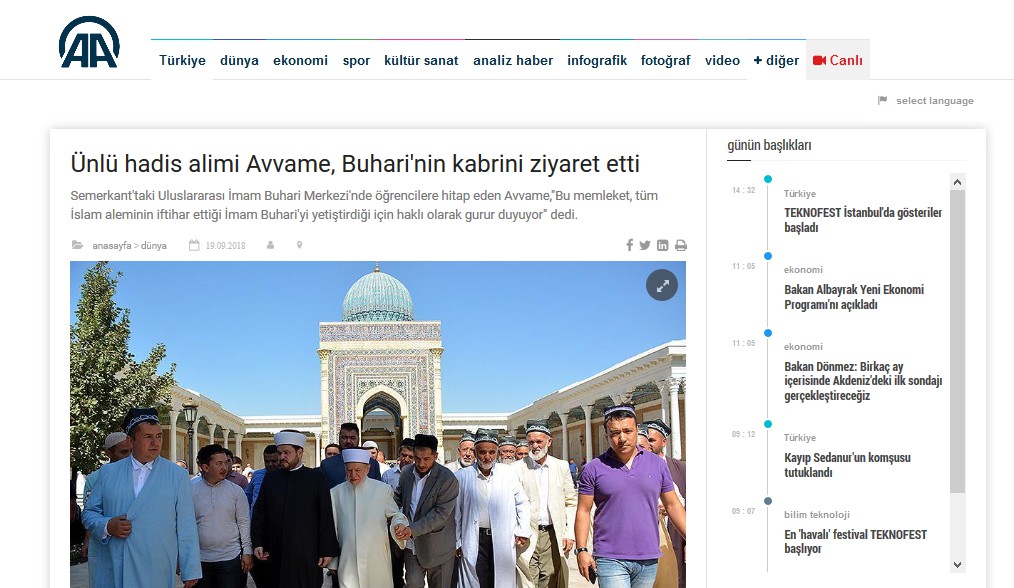1014x588 pixels.
Task: Print the article using printer icon
Action: (680, 245)
